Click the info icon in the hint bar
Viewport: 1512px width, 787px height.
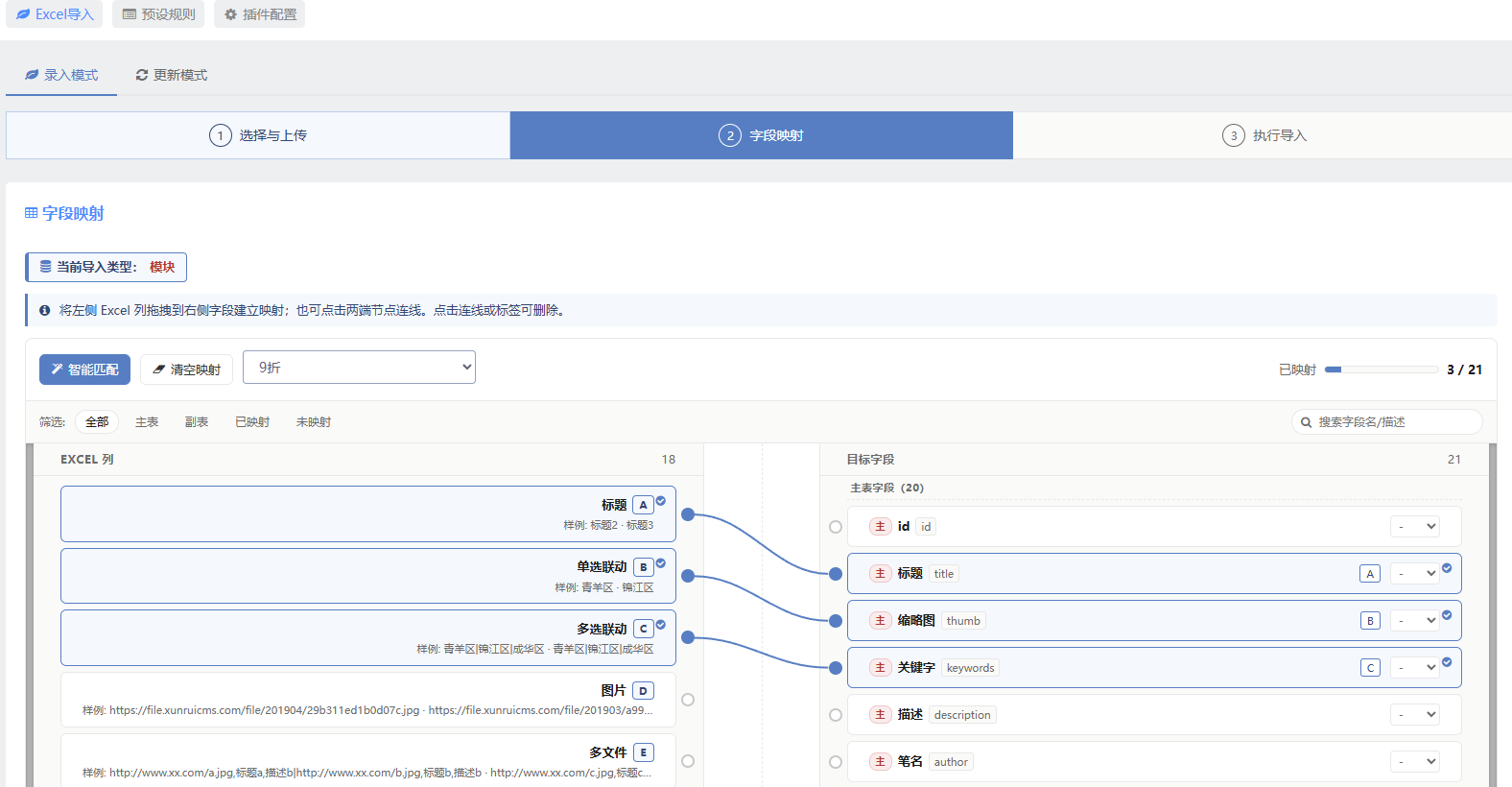(44, 310)
